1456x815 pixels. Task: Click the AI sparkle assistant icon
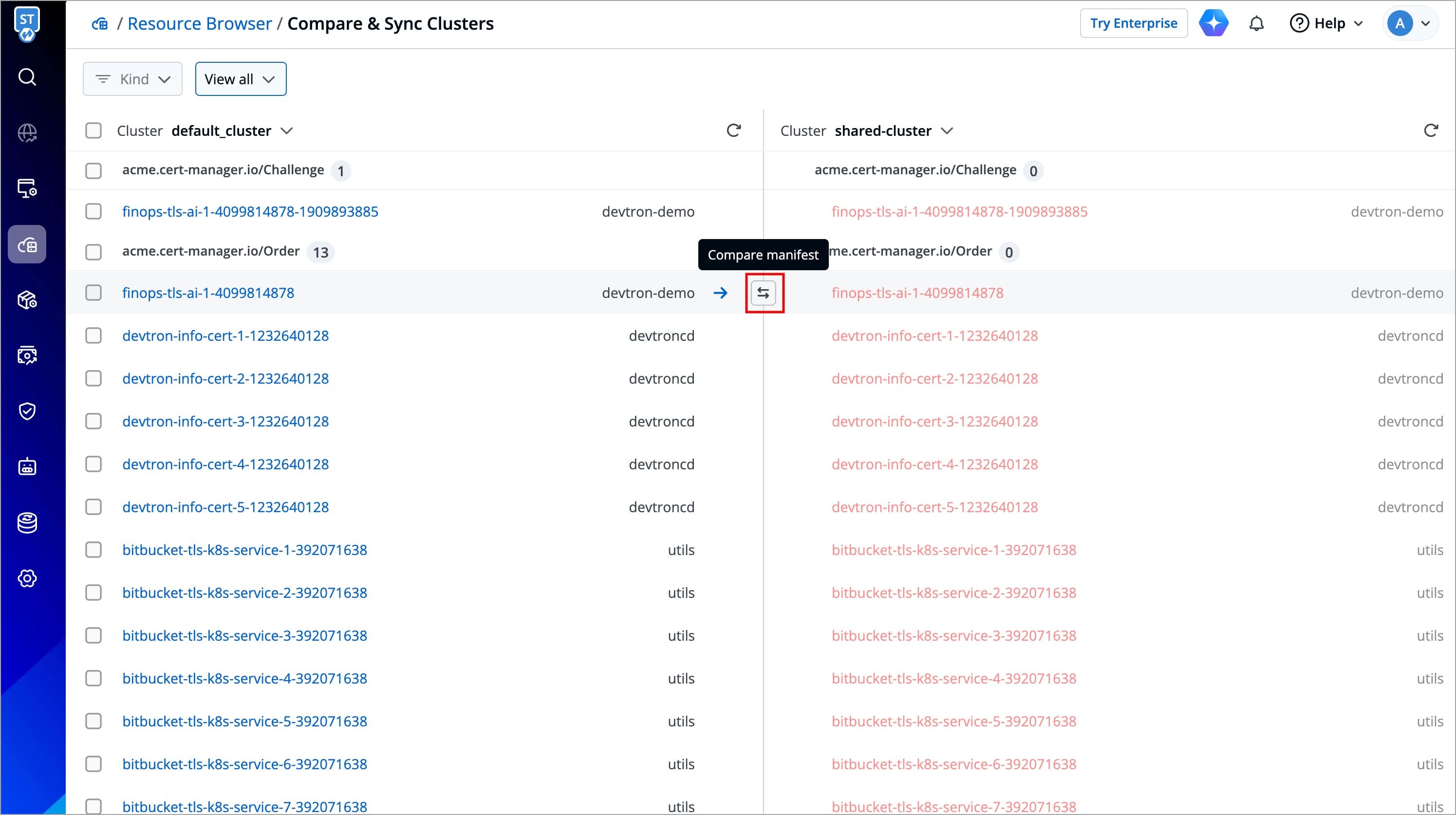1213,24
